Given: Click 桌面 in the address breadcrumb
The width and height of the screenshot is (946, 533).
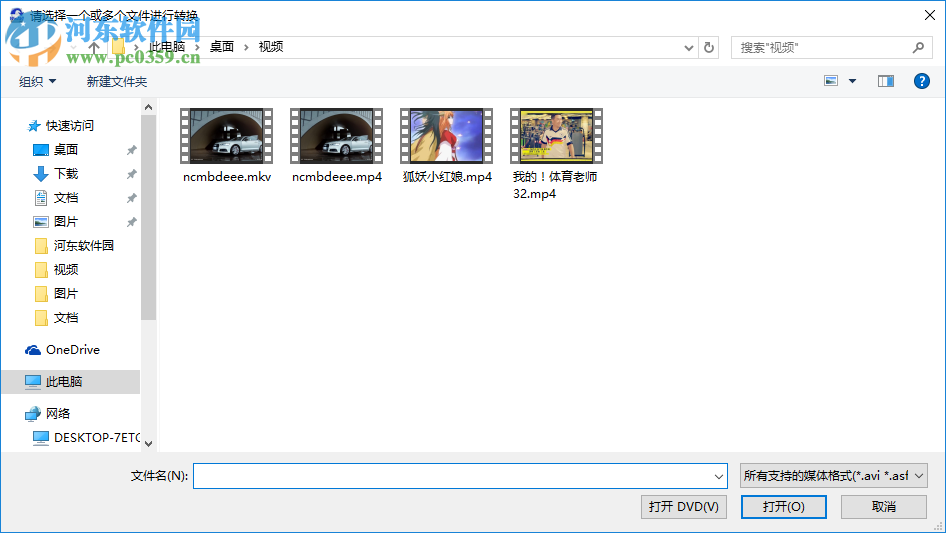Looking at the screenshot, I should (x=221, y=47).
